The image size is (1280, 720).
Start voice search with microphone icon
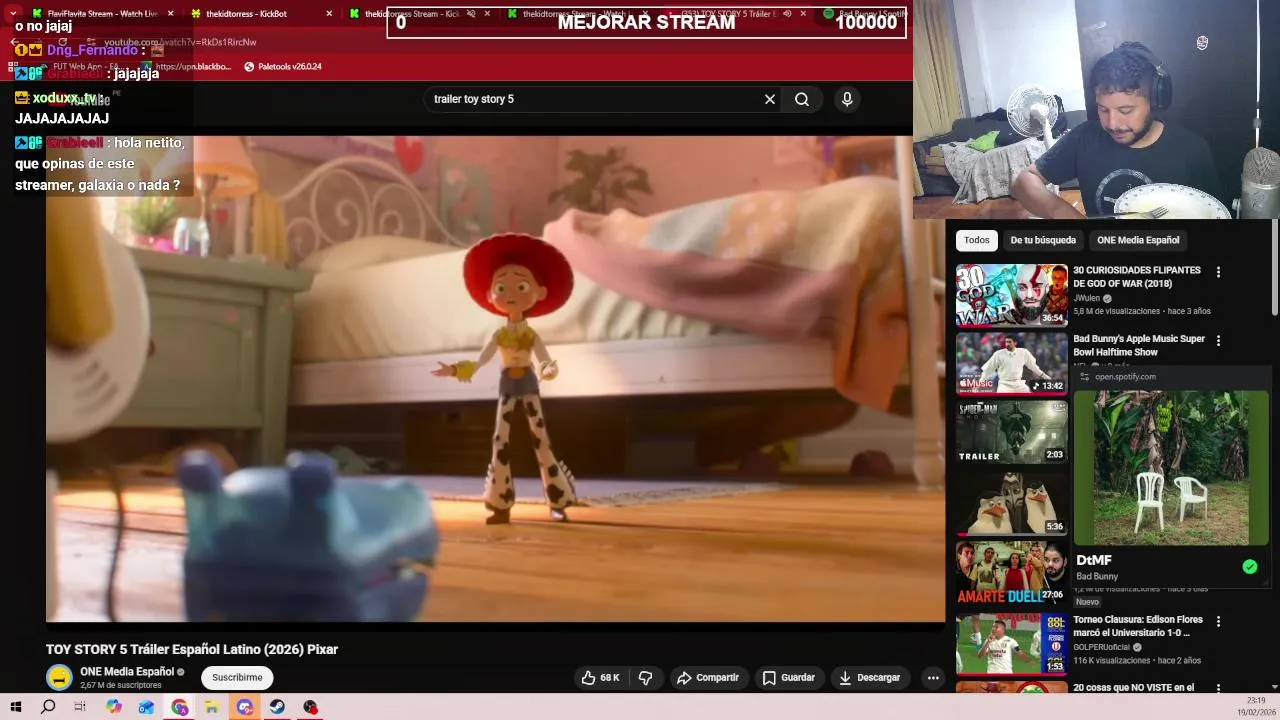[847, 99]
